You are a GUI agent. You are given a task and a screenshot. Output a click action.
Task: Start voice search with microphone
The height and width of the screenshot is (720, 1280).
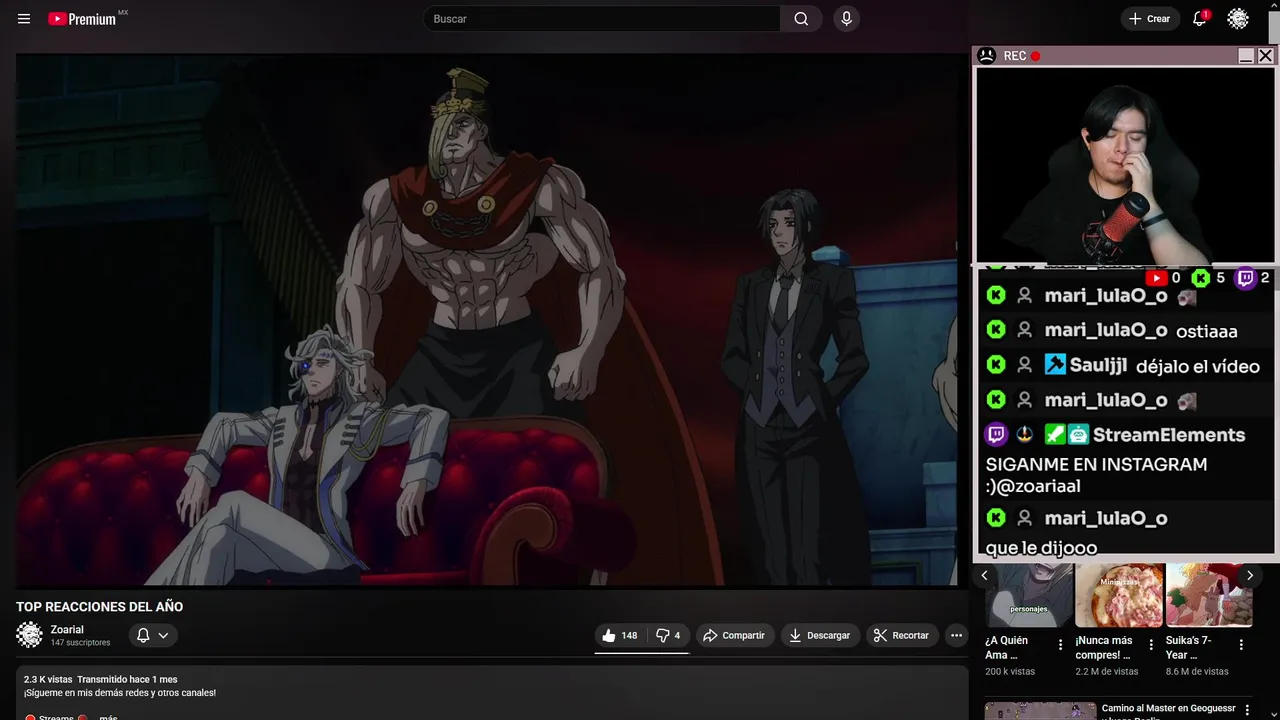pos(847,19)
